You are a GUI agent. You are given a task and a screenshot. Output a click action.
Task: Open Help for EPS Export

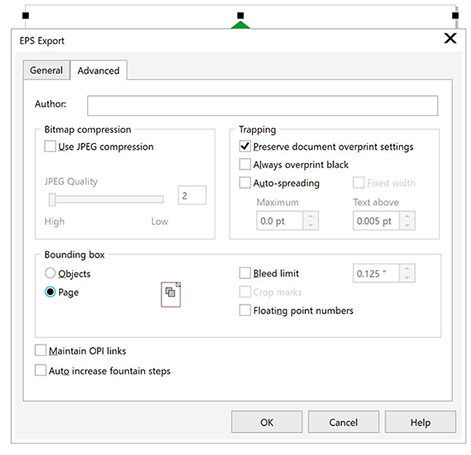coord(420,422)
